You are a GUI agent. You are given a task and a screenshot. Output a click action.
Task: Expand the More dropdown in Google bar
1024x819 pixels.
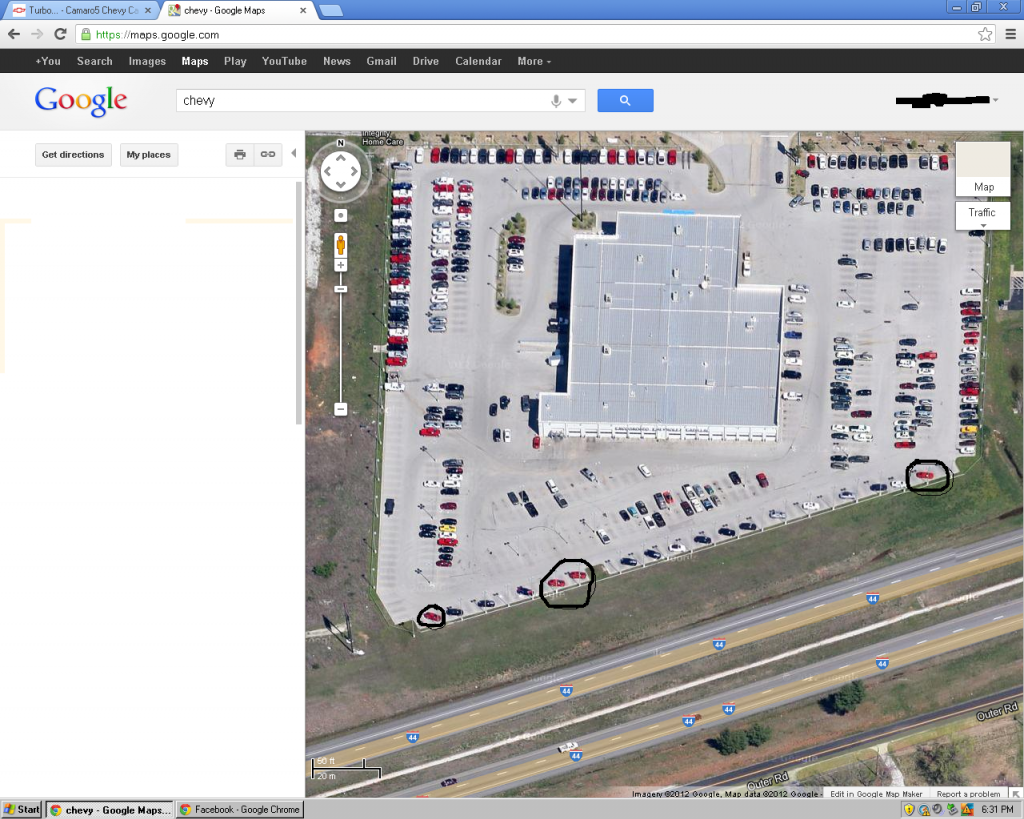click(534, 61)
